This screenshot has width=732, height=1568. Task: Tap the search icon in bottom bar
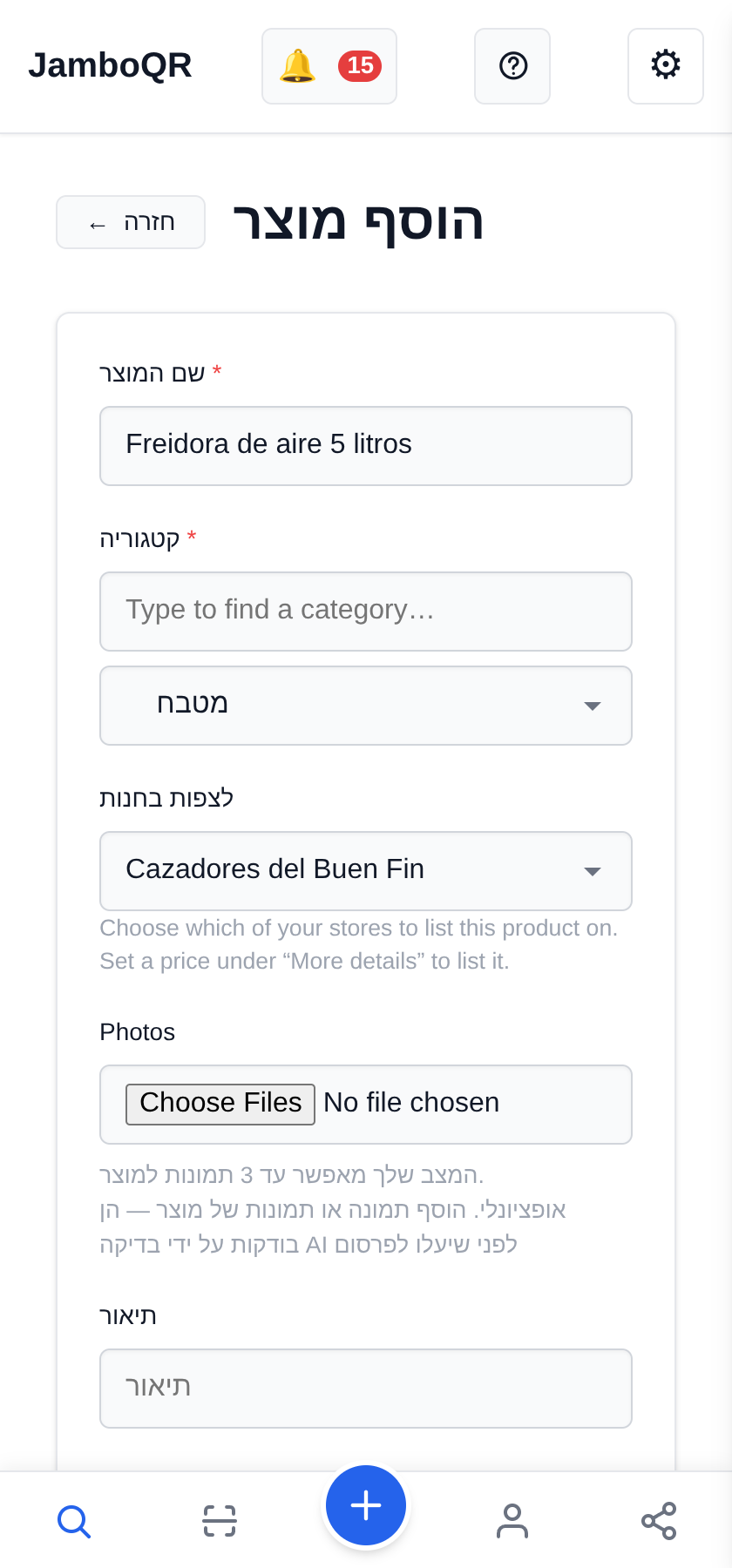coord(73,1521)
